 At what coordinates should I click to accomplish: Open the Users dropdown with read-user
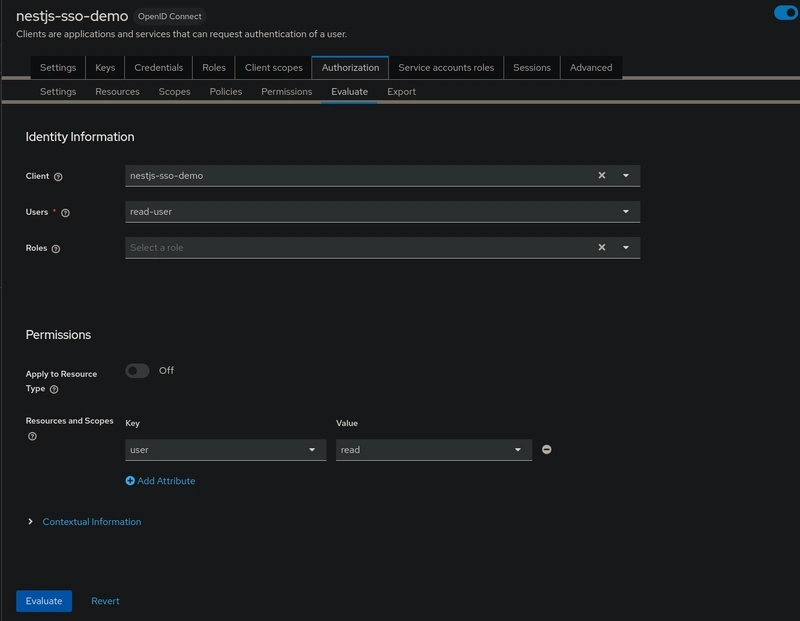point(383,212)
